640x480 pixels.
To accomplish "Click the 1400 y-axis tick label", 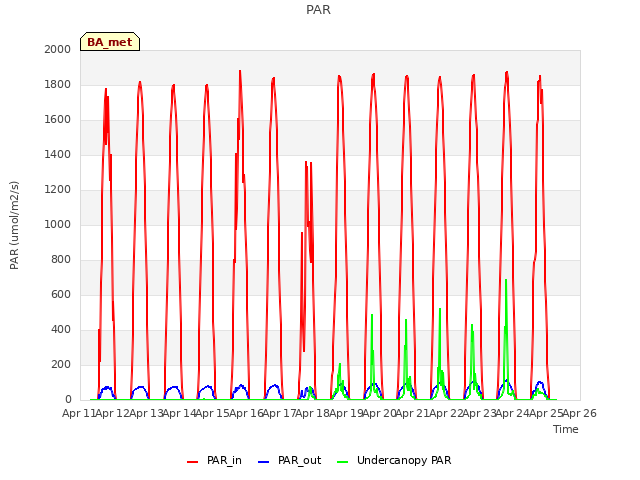I will pos(58,154).
